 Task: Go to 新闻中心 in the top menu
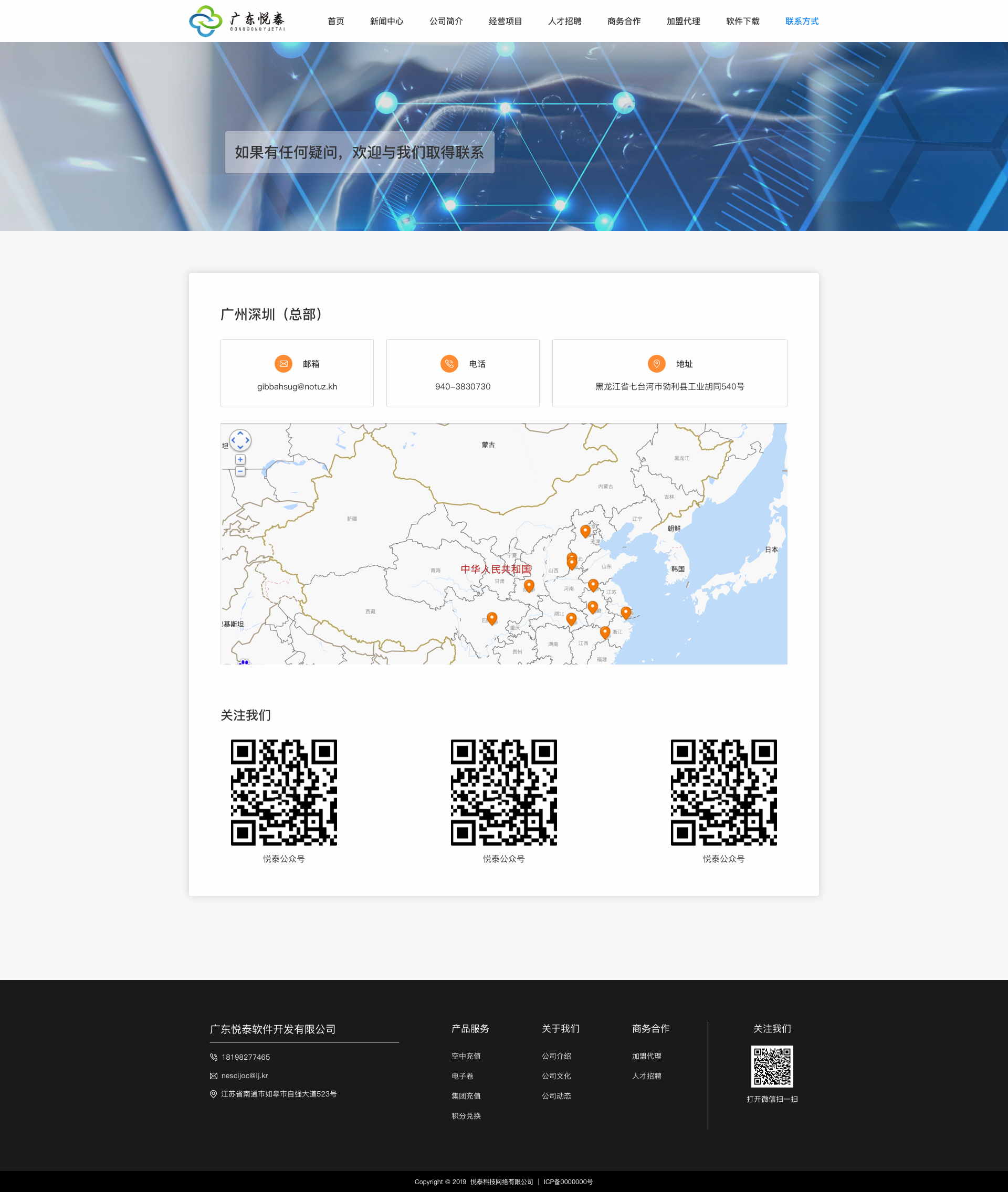coord(386,21)
